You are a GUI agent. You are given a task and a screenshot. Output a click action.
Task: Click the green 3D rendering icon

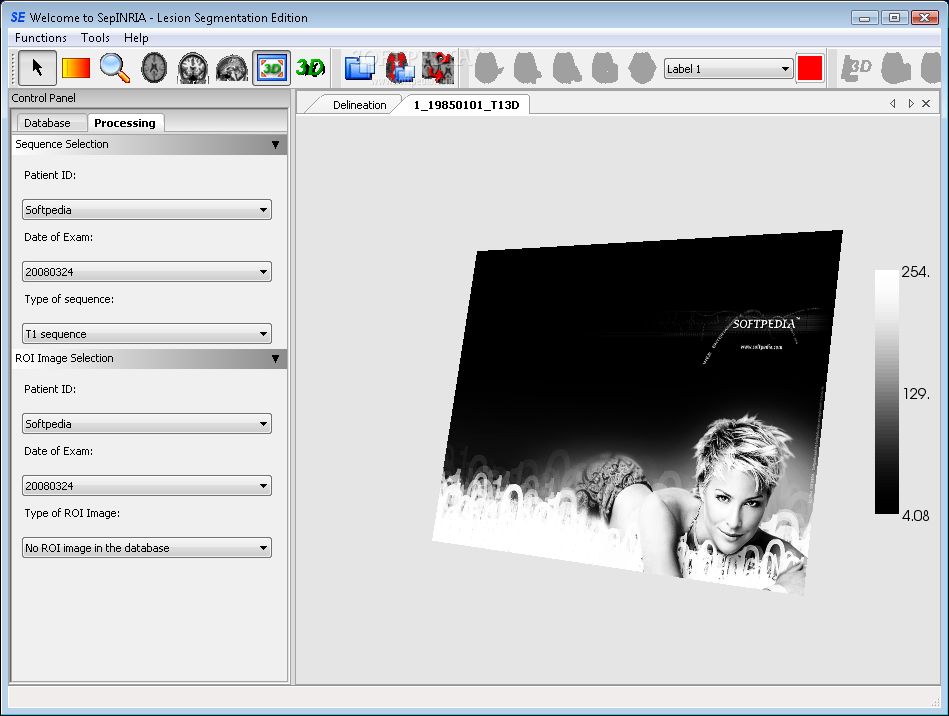310,68
